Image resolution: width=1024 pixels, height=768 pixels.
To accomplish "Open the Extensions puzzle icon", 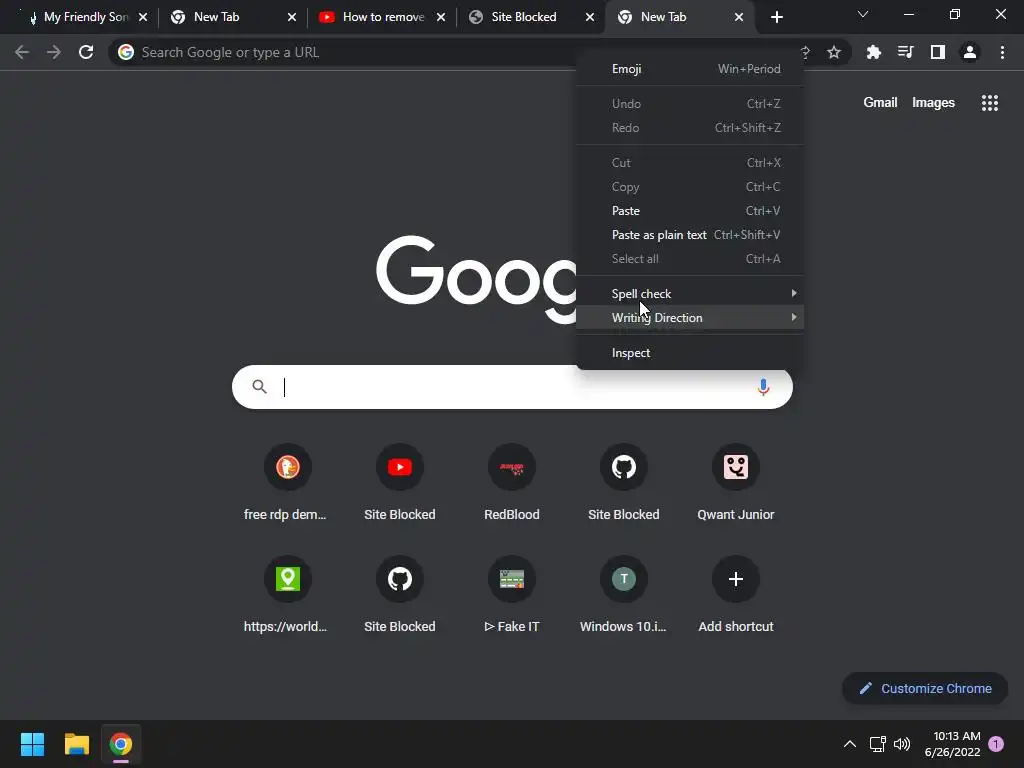I will click(873, 52).
